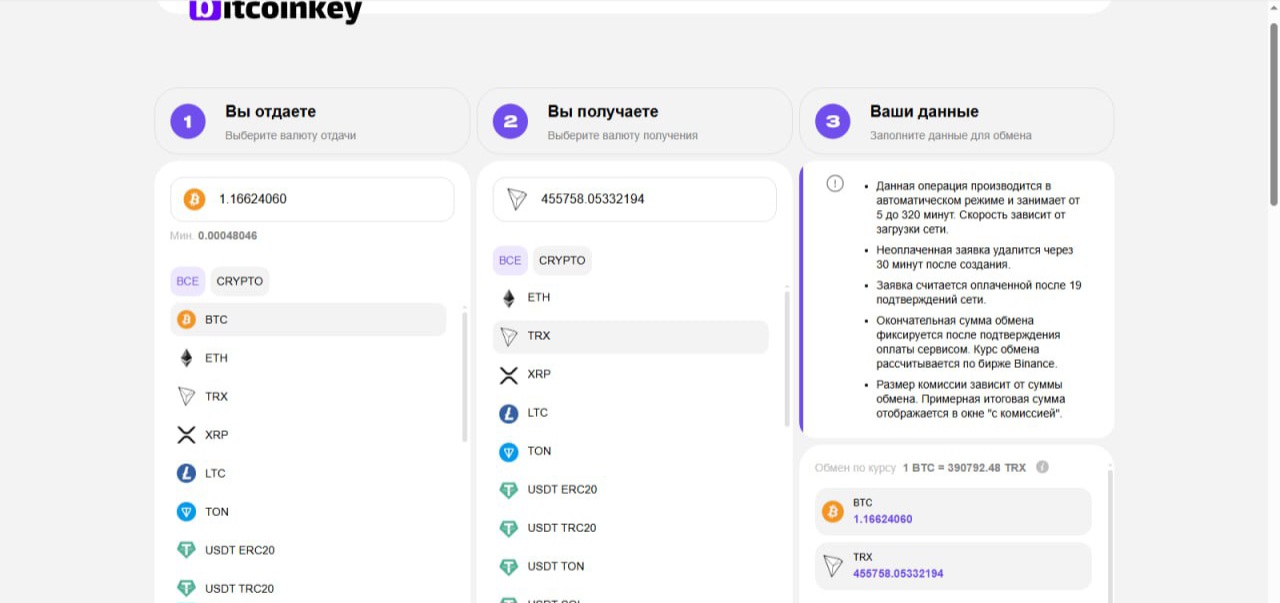Select LTC icon in the receive list

(508, 413)
